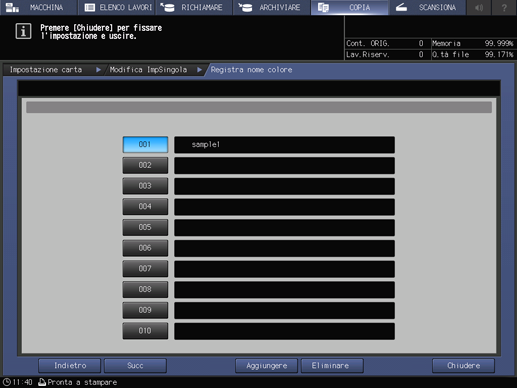The width and height of the screenshot is (517, 388).
Task: Select the COPIA tab
Action: [x=349, y=7]
